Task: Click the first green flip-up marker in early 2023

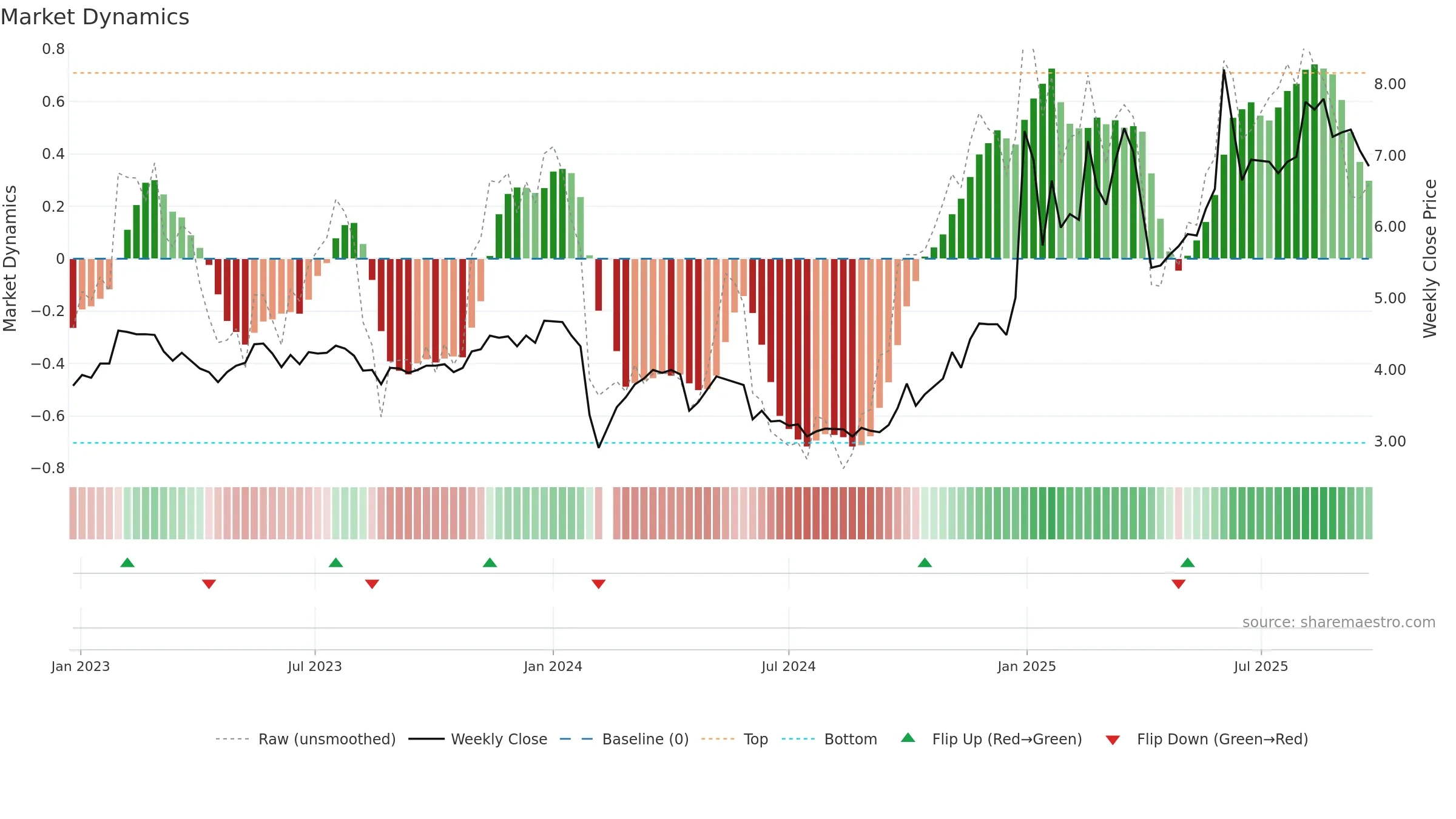Action: tap(127, 562)
